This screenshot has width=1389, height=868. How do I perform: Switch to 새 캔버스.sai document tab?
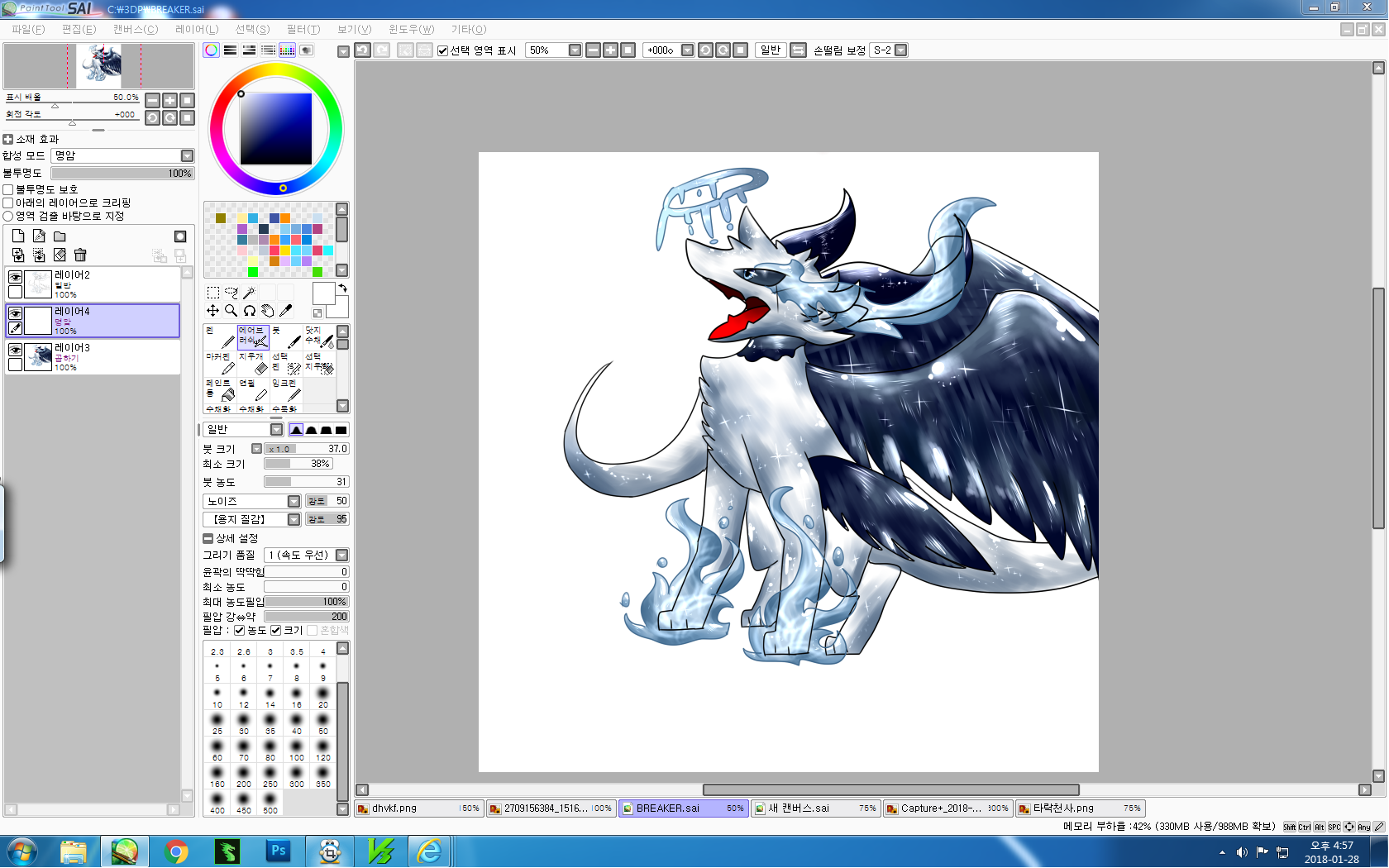point(816,808)
